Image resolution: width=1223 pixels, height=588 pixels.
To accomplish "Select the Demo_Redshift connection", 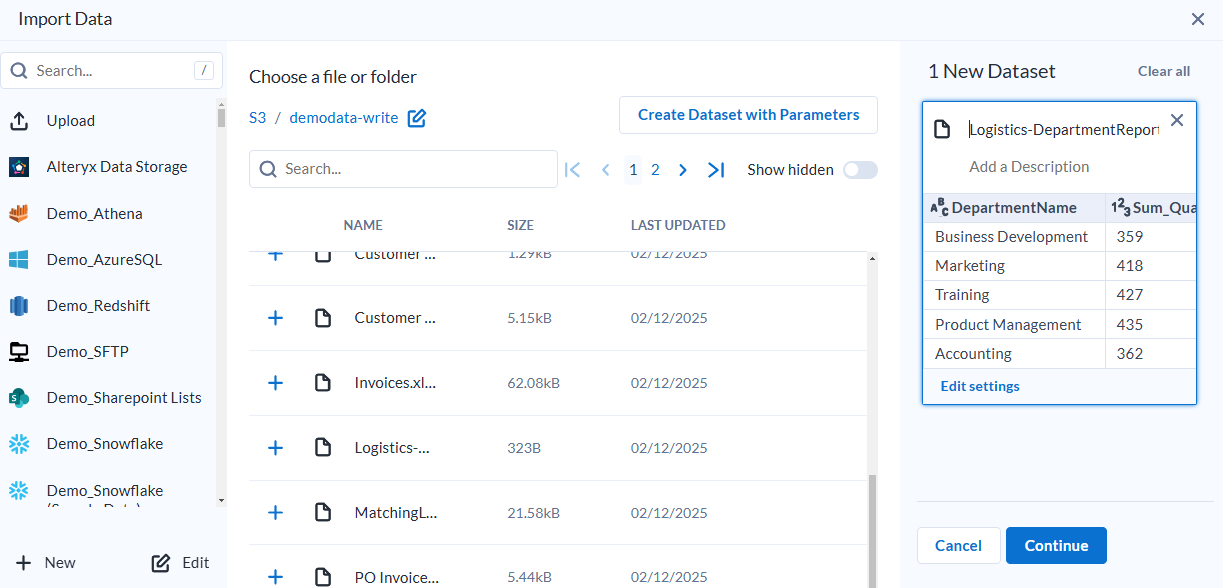I will [x=98, y=306].
